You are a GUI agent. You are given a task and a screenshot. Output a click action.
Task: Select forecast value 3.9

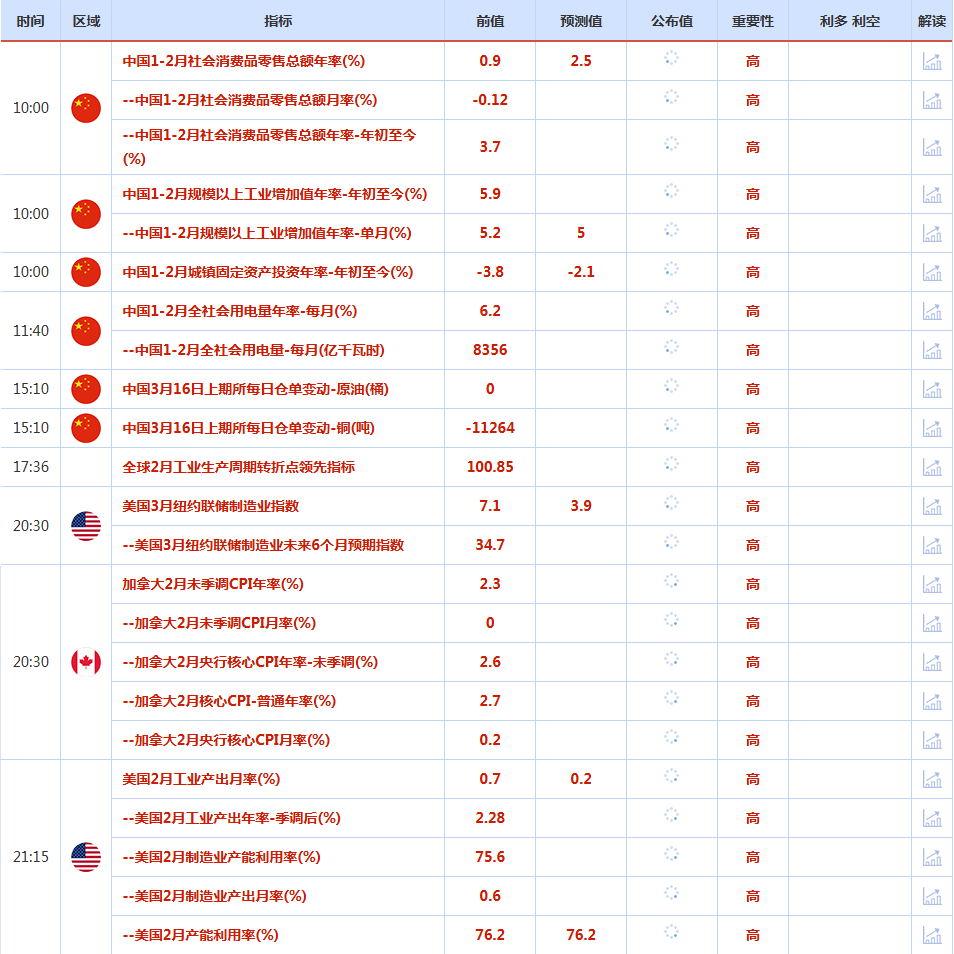[581, 506]
